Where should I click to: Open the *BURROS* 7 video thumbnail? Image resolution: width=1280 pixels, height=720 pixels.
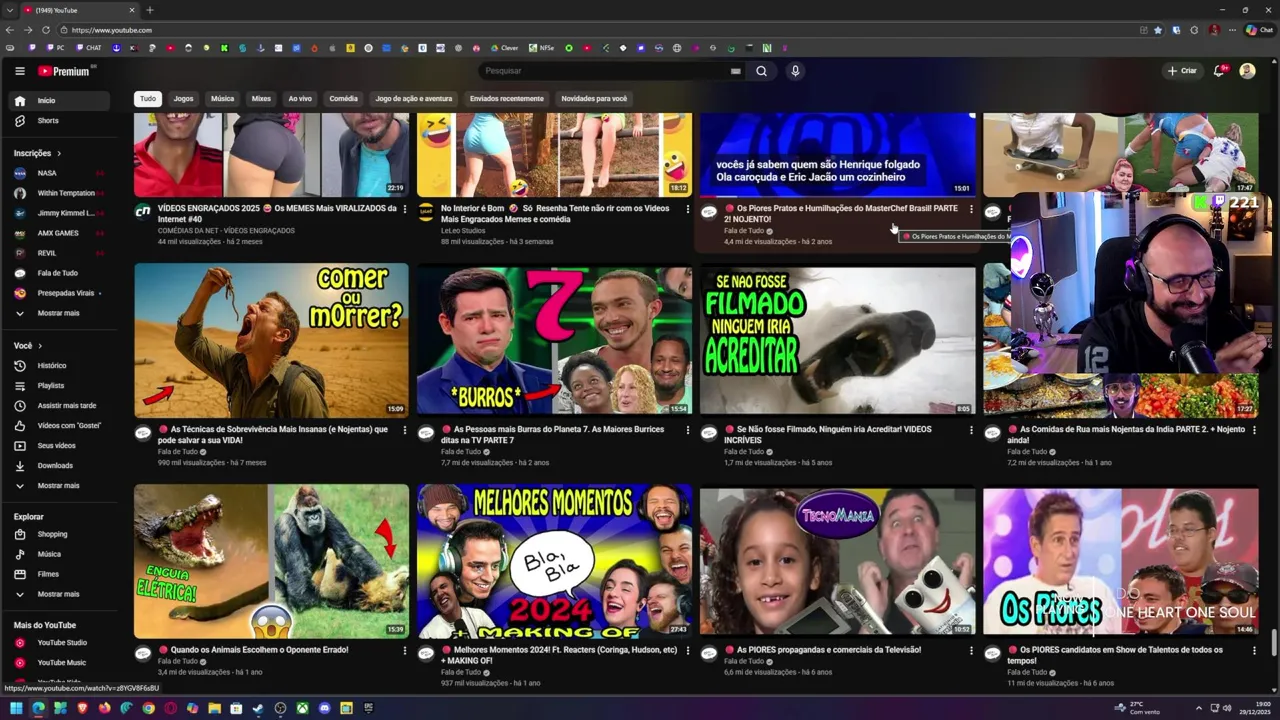(x=554, y=340)
